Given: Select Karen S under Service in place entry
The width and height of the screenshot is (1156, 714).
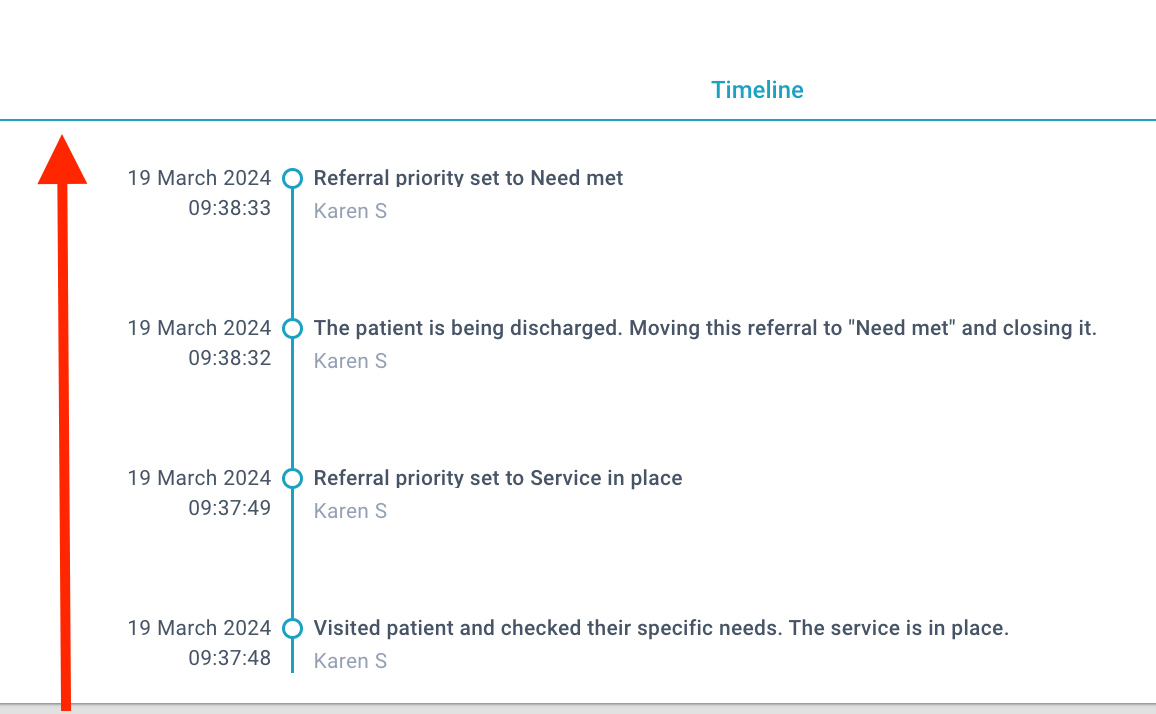Looking at the screenshot, I should pyautogui.click(x=350, y=510).
